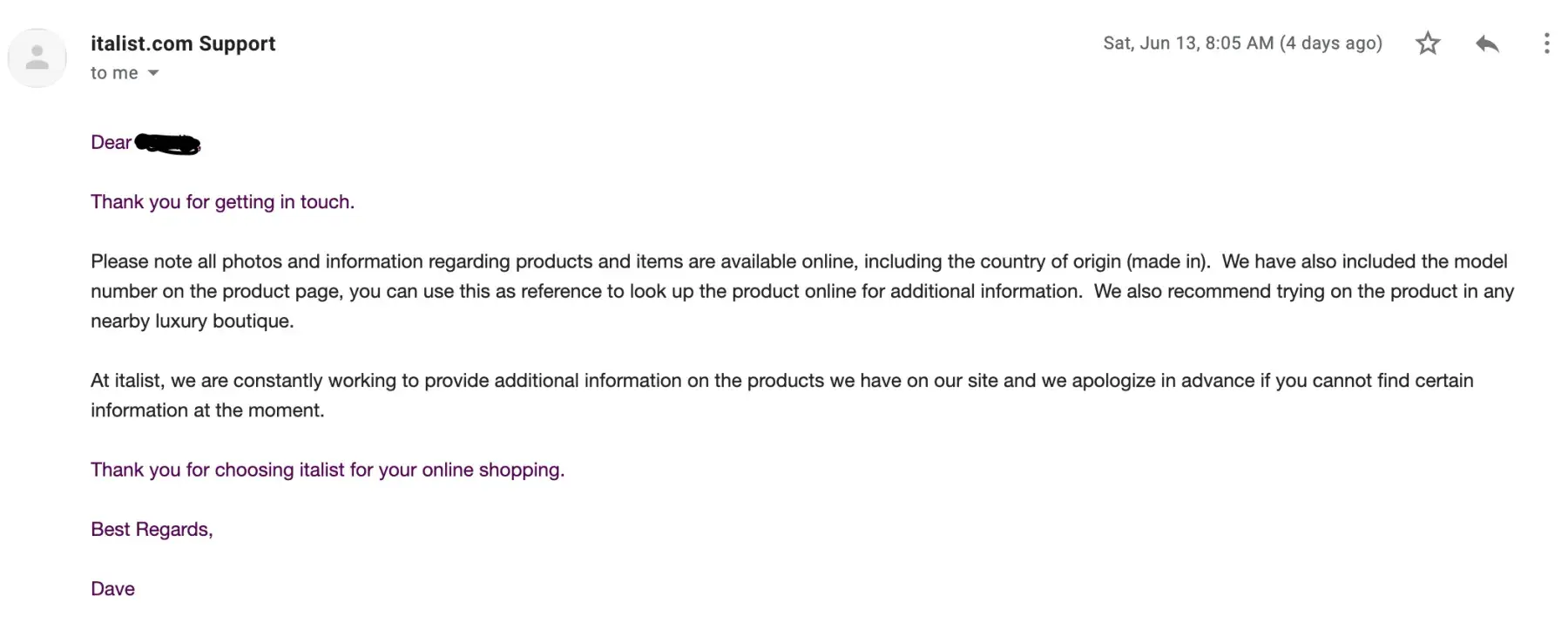Screen dimensions: 1568x643
Task: Click the Sat, Jun 13, 8:05 AM timestamp
Action: pos(1188,44)
